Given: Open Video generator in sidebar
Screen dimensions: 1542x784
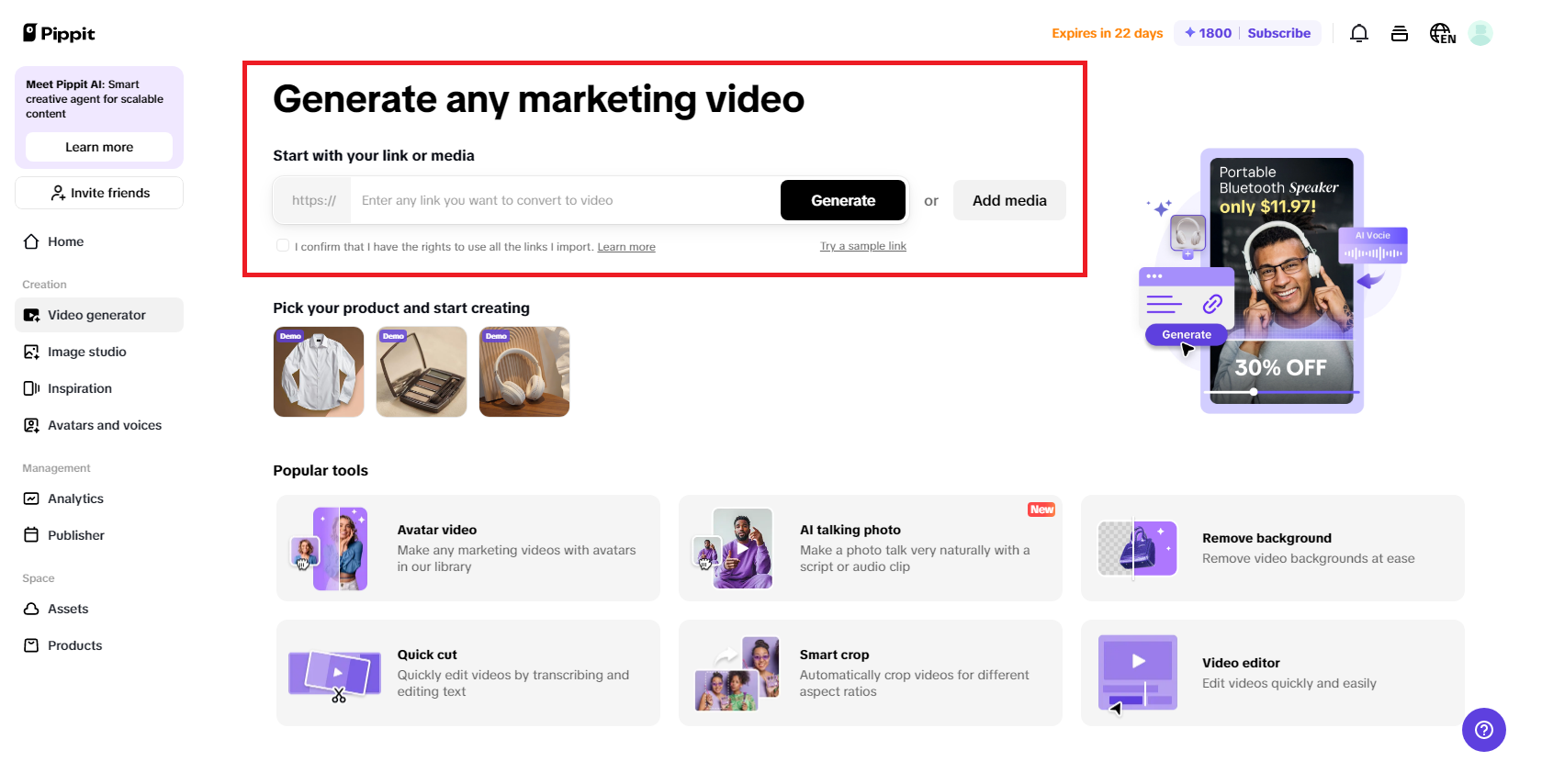Looking at the screenshot, I should coord(98,315).
